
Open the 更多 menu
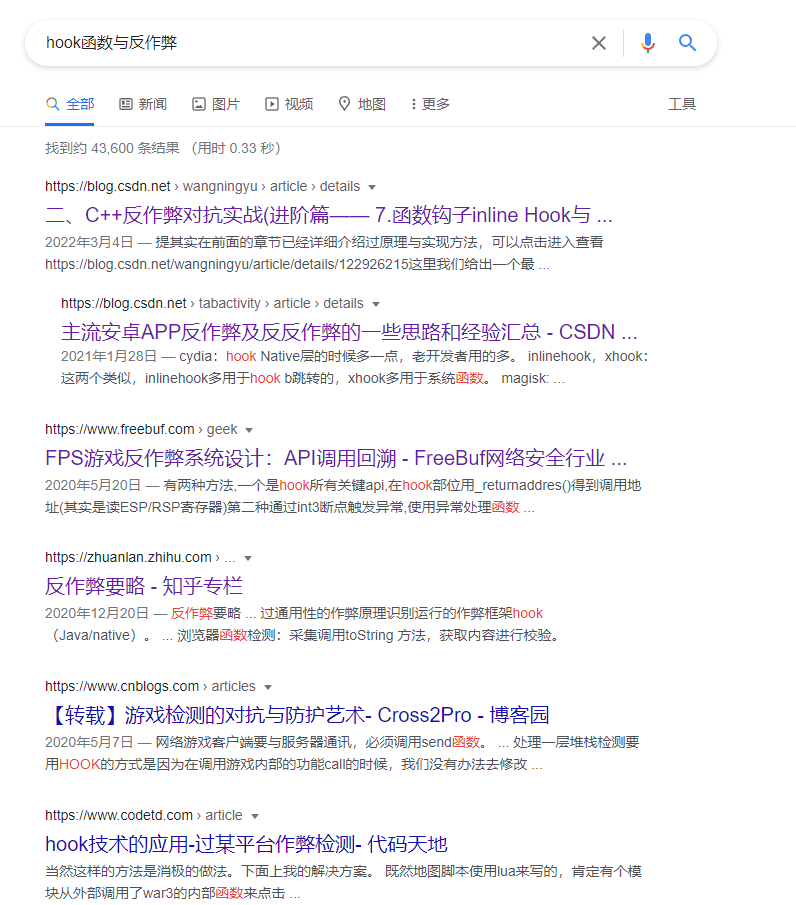pos(431,104)
